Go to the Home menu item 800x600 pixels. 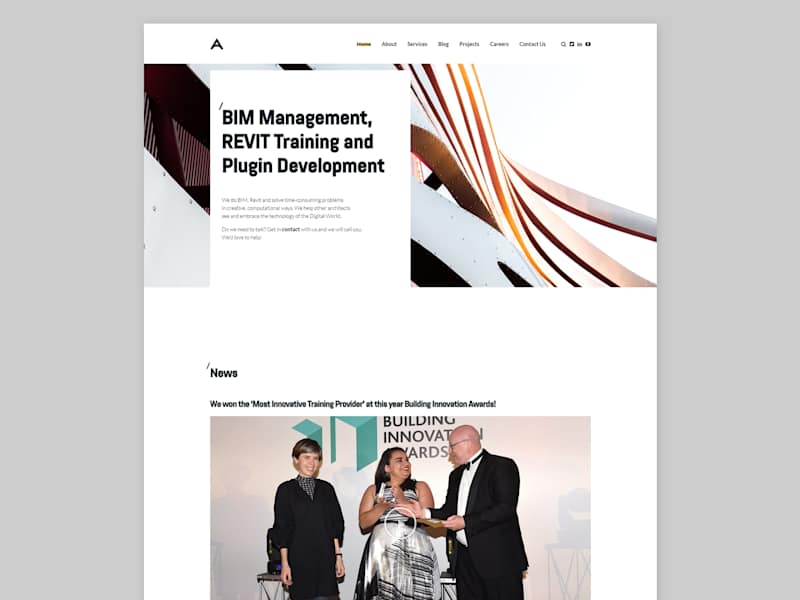point(364,44)
